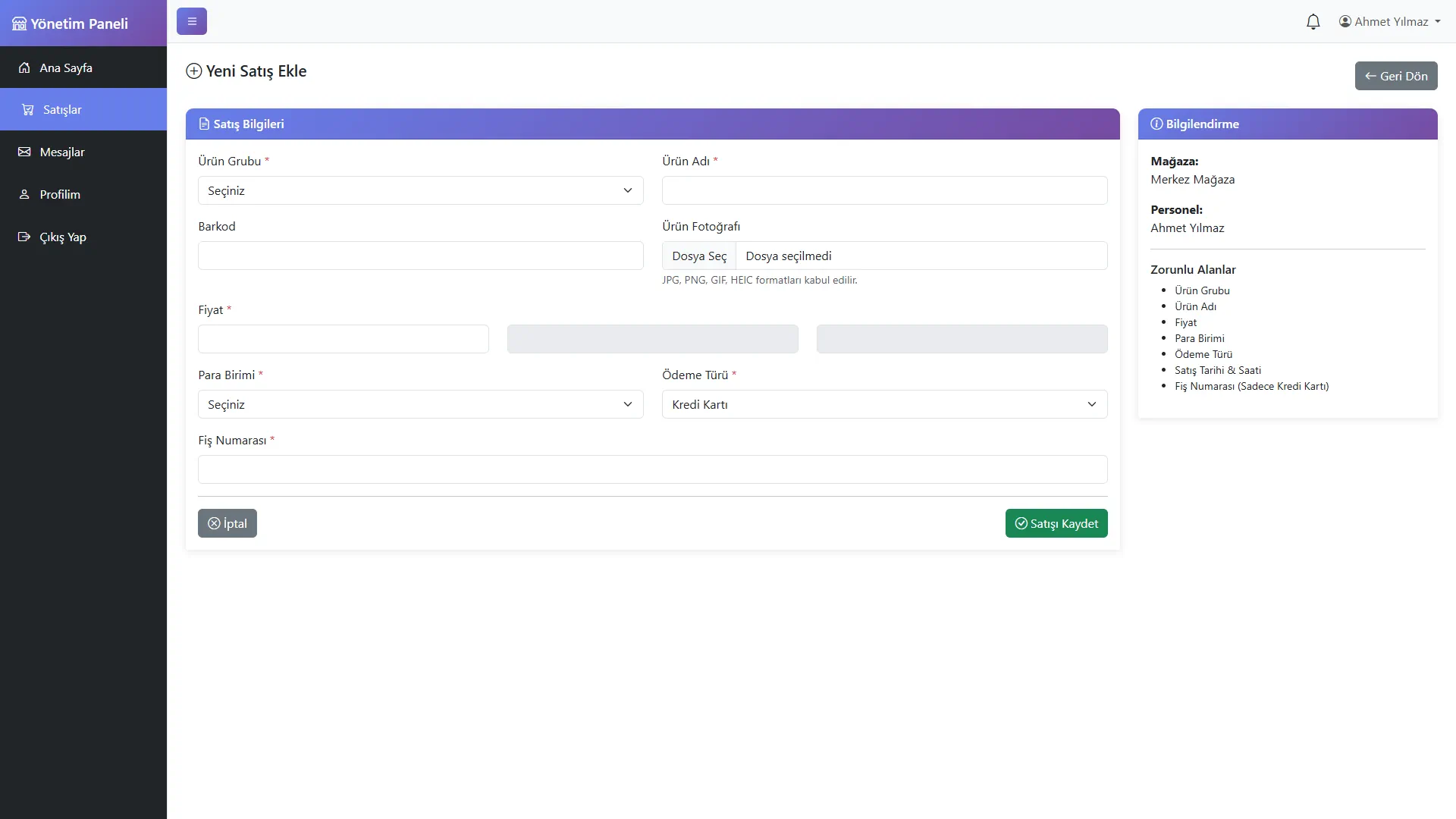Viewport: 1456px width, 819px height.
Task: Click the Yönetim Paneli brand title
Action: coord(79,24)
